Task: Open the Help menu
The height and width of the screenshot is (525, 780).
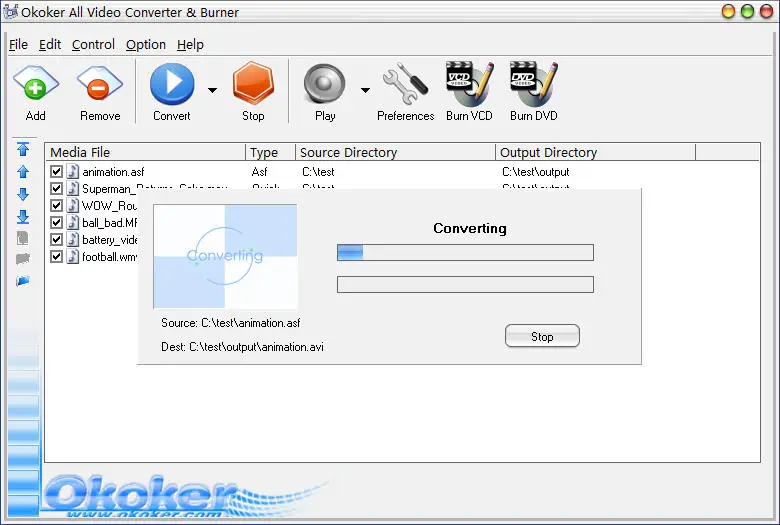Action: click(x=190, y=45)
